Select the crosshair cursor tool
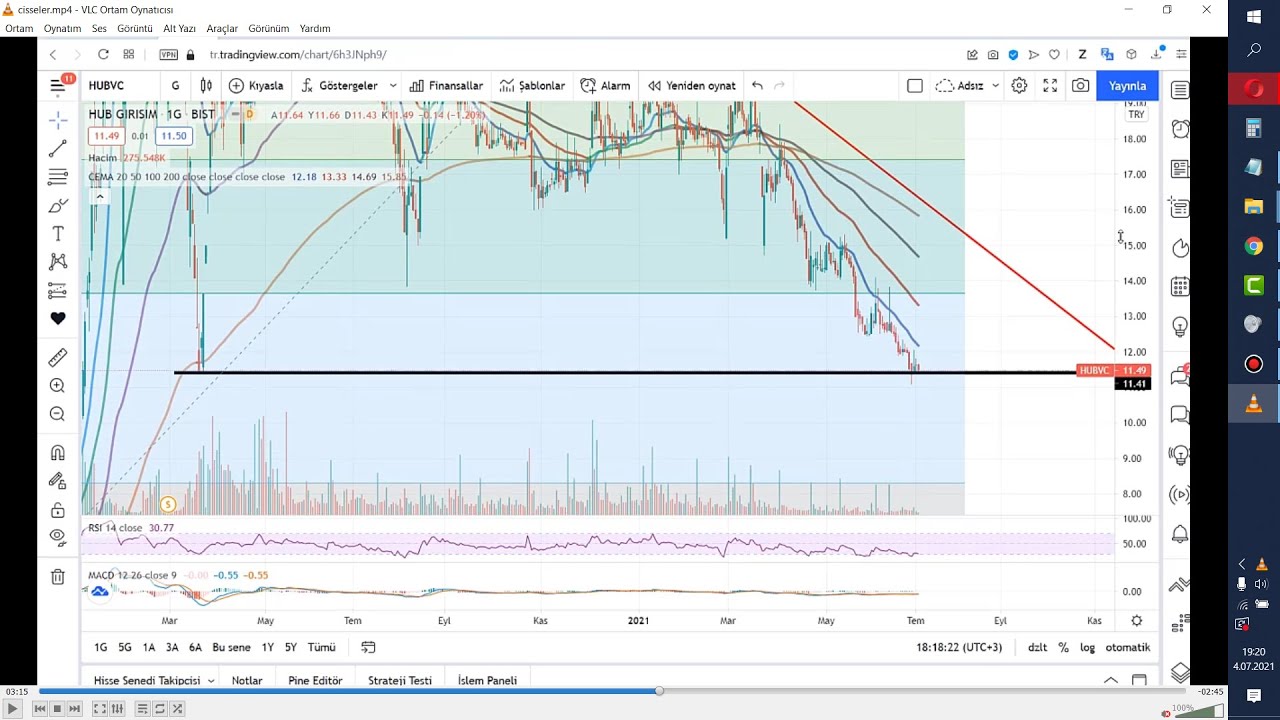1280x720 pixels. pyautogui.click(x=58, y=120)
